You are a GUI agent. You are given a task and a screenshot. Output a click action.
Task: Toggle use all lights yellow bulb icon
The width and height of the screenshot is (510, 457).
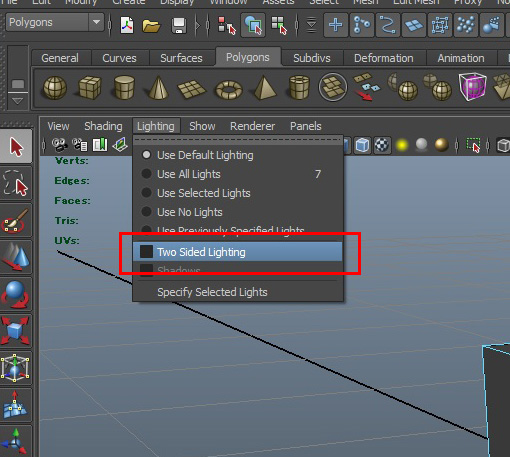(x=402, y=145)
